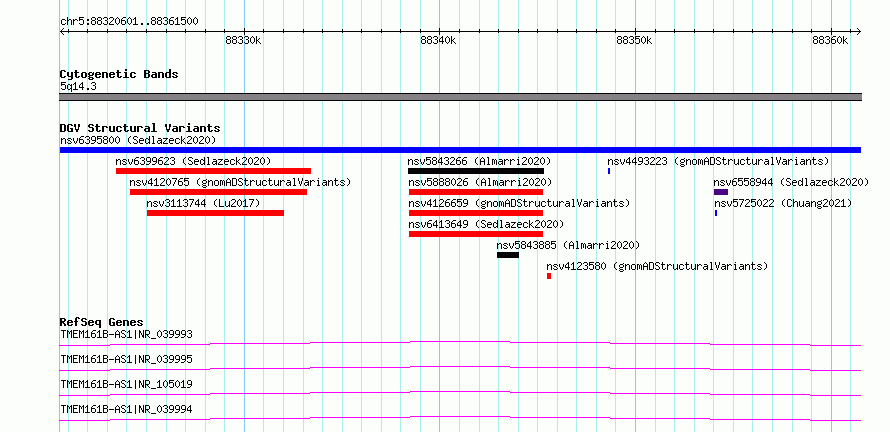The height and width of the screenshot is (432, 890).
Task: Click the nsv6395800 (Sedlazeck2020) variant label
Action: click(x=138, y=140)
